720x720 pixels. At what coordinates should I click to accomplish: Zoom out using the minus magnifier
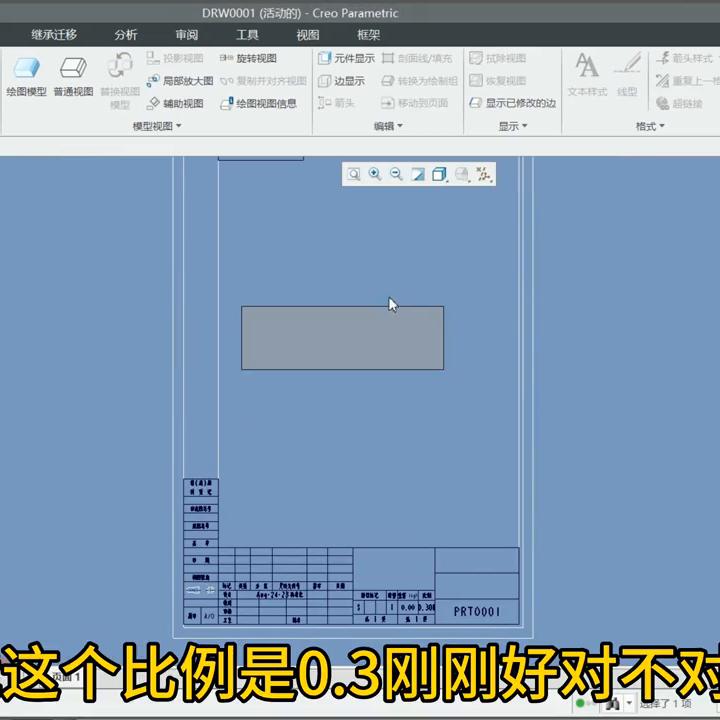coord(396,174)
